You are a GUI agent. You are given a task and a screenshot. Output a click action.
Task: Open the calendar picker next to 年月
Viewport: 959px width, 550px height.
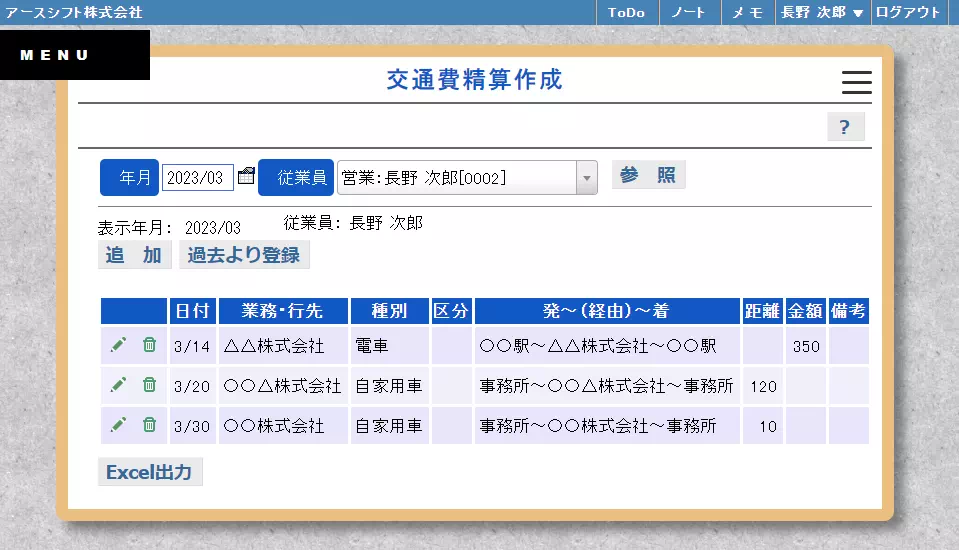246,176
